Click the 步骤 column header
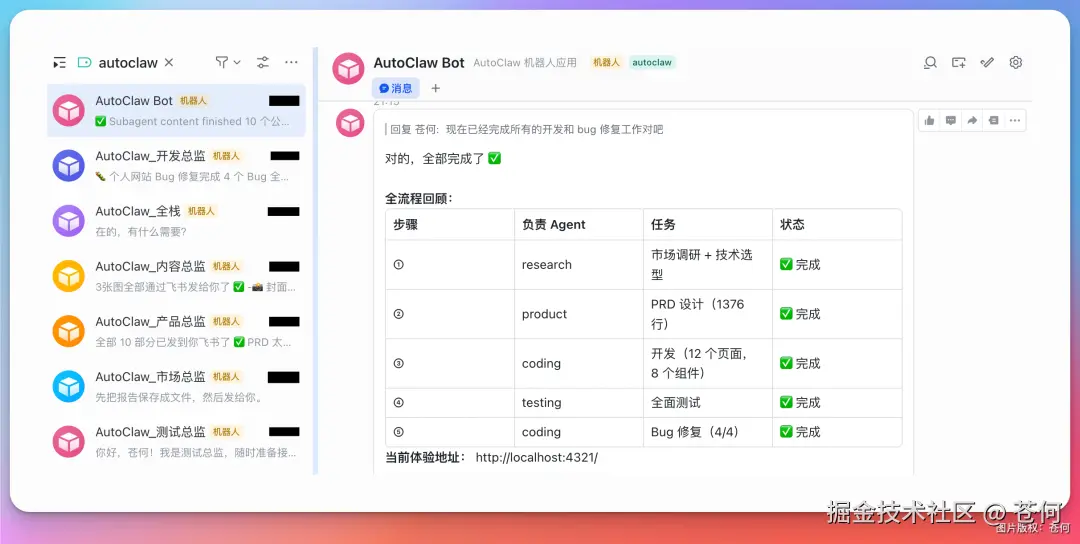The width and height of the screenshot is (1080, 544). pos(450,224)
